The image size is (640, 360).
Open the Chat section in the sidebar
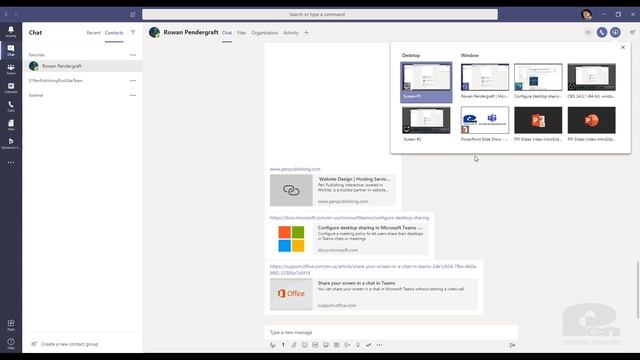coord(11,50)
